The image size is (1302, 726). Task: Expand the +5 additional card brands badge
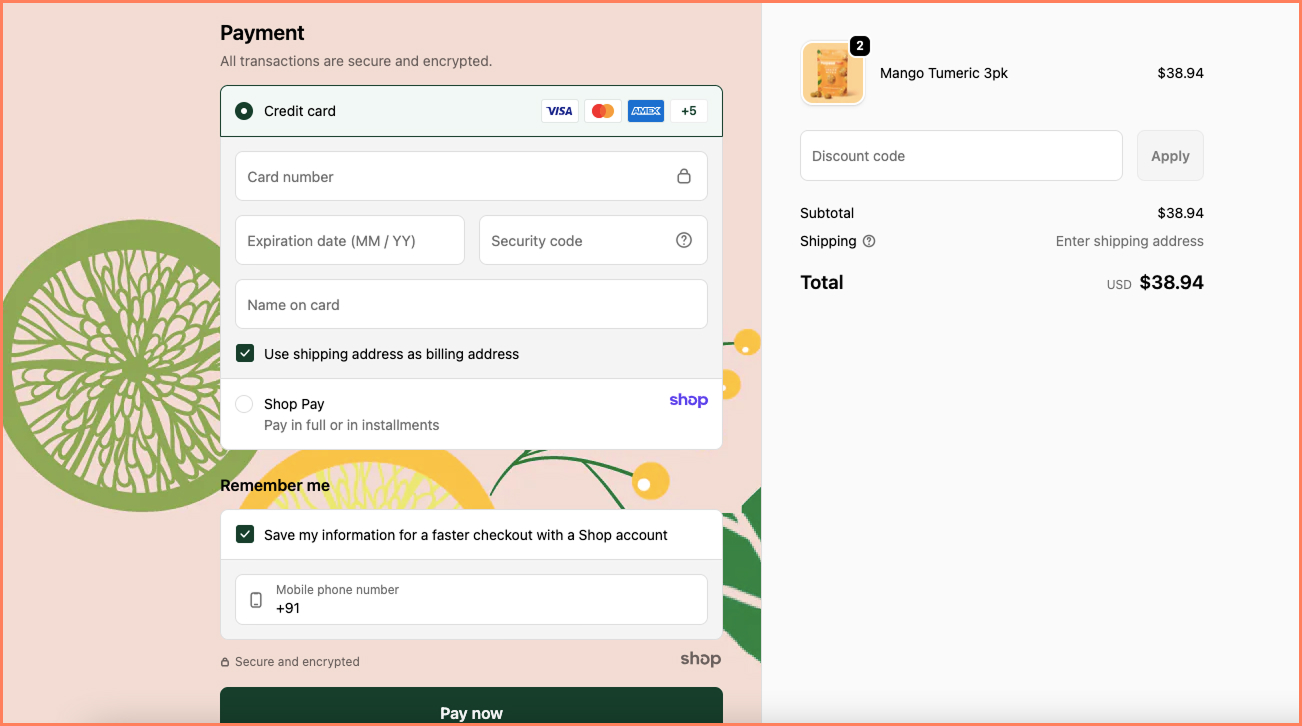click(688, 110)
